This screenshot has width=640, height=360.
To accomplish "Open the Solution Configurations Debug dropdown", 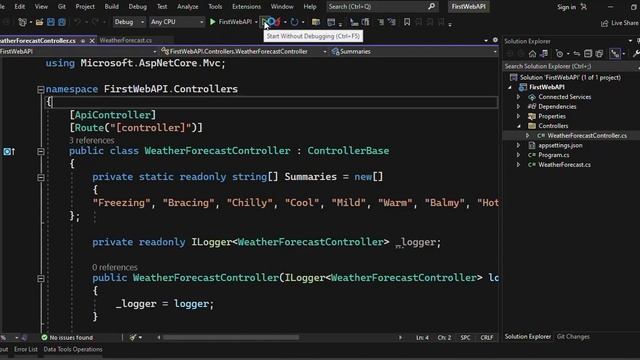I will pyautogui.click(x=129, y=22).
